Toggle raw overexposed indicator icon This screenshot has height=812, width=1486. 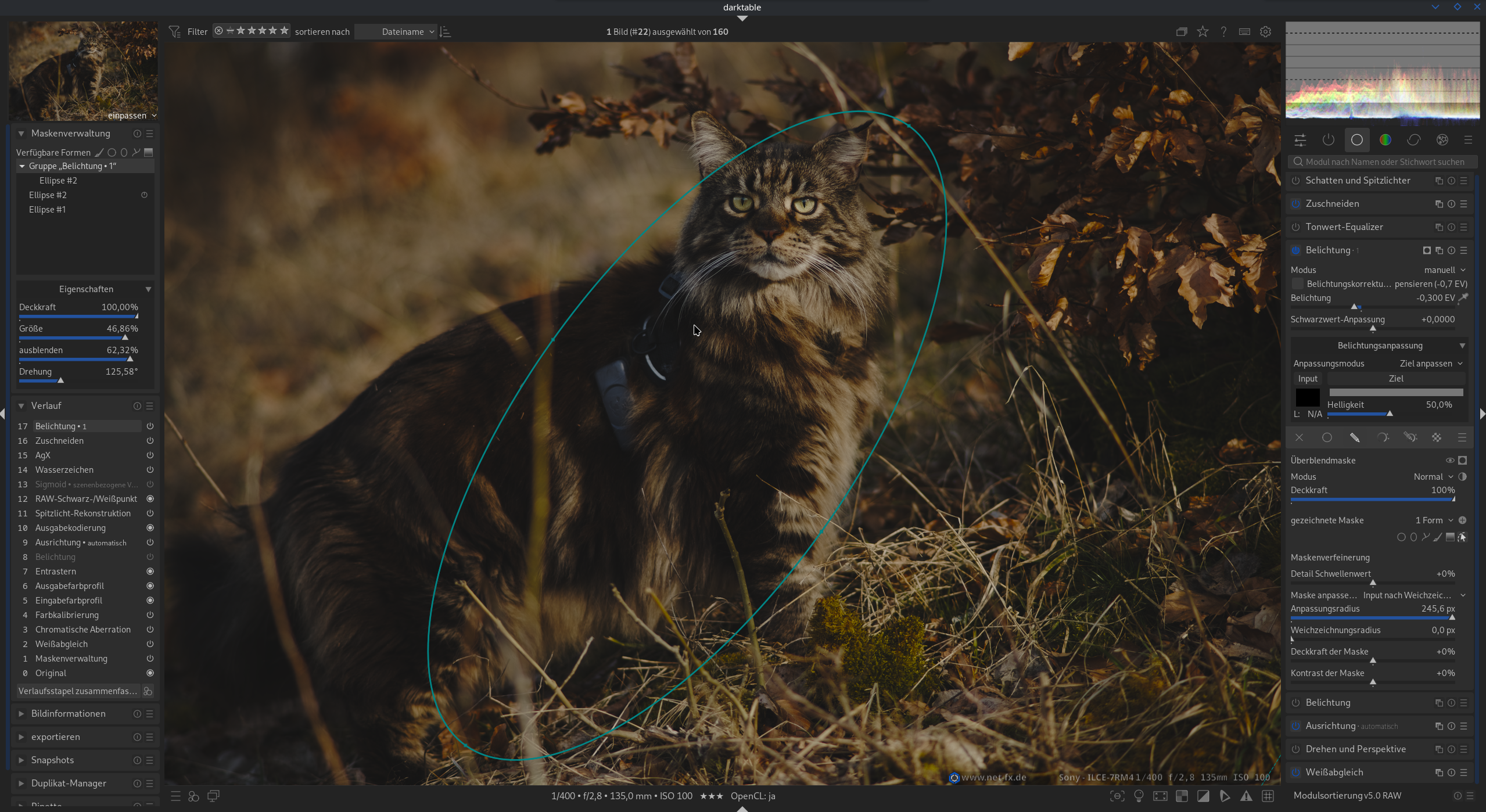[1182, 796]
